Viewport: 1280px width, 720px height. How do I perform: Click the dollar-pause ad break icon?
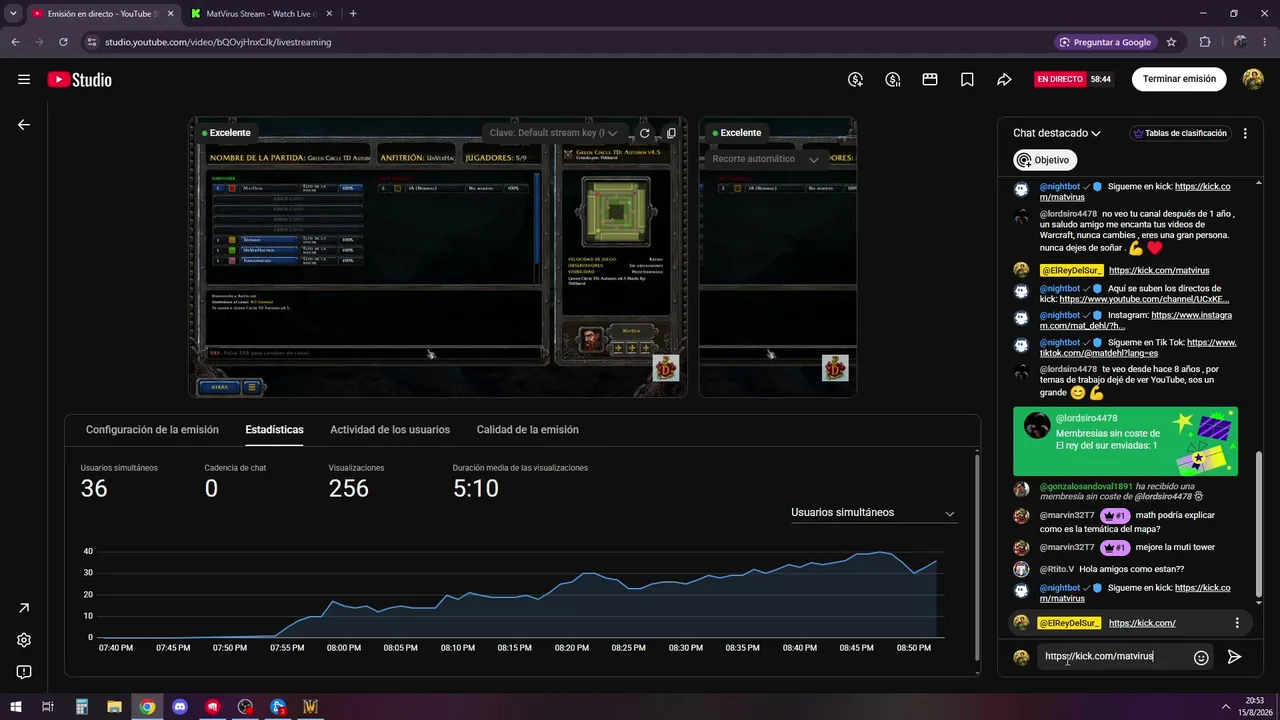click(893, 79)
